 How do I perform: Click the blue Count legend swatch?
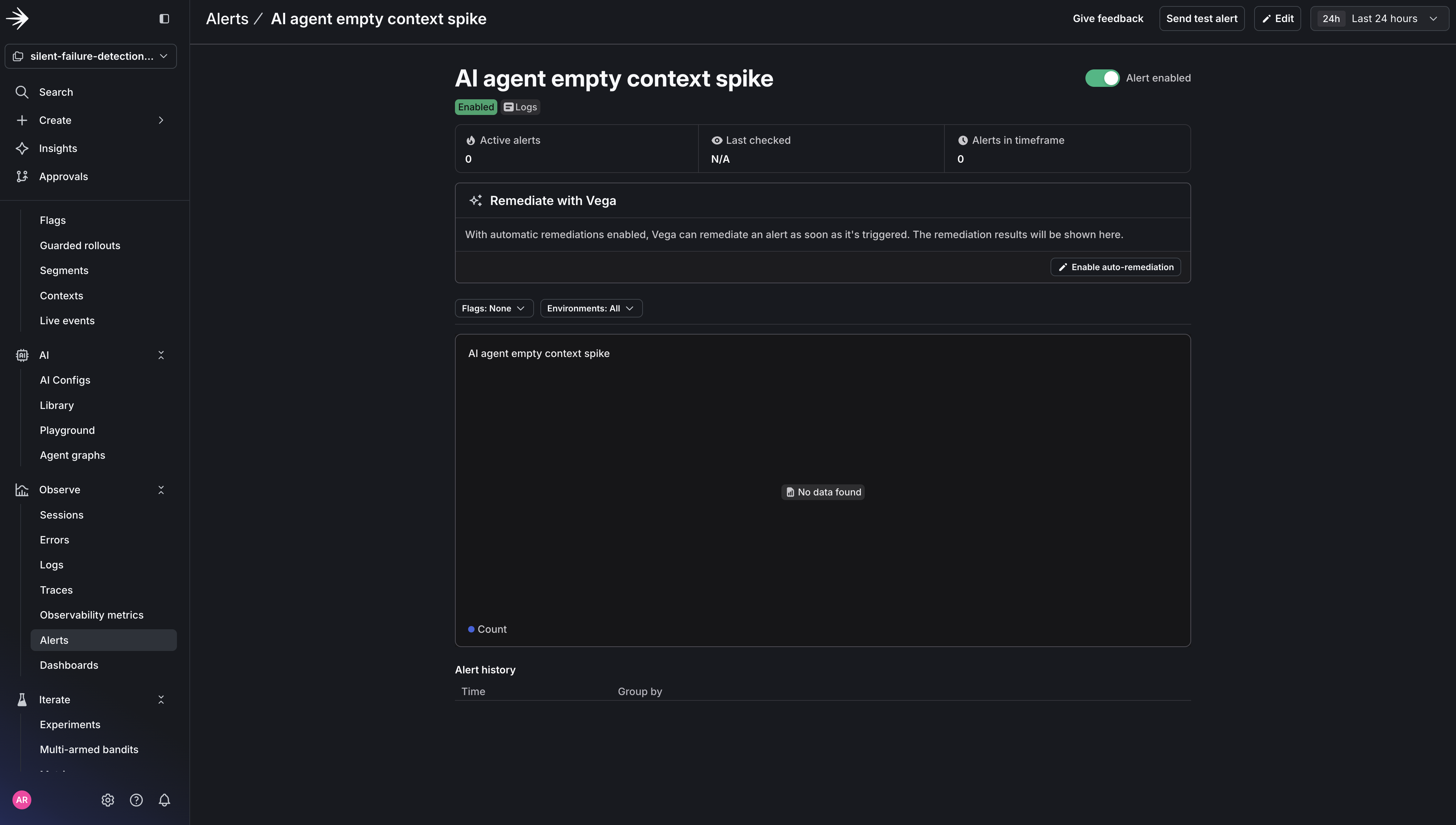pos(472,629)
